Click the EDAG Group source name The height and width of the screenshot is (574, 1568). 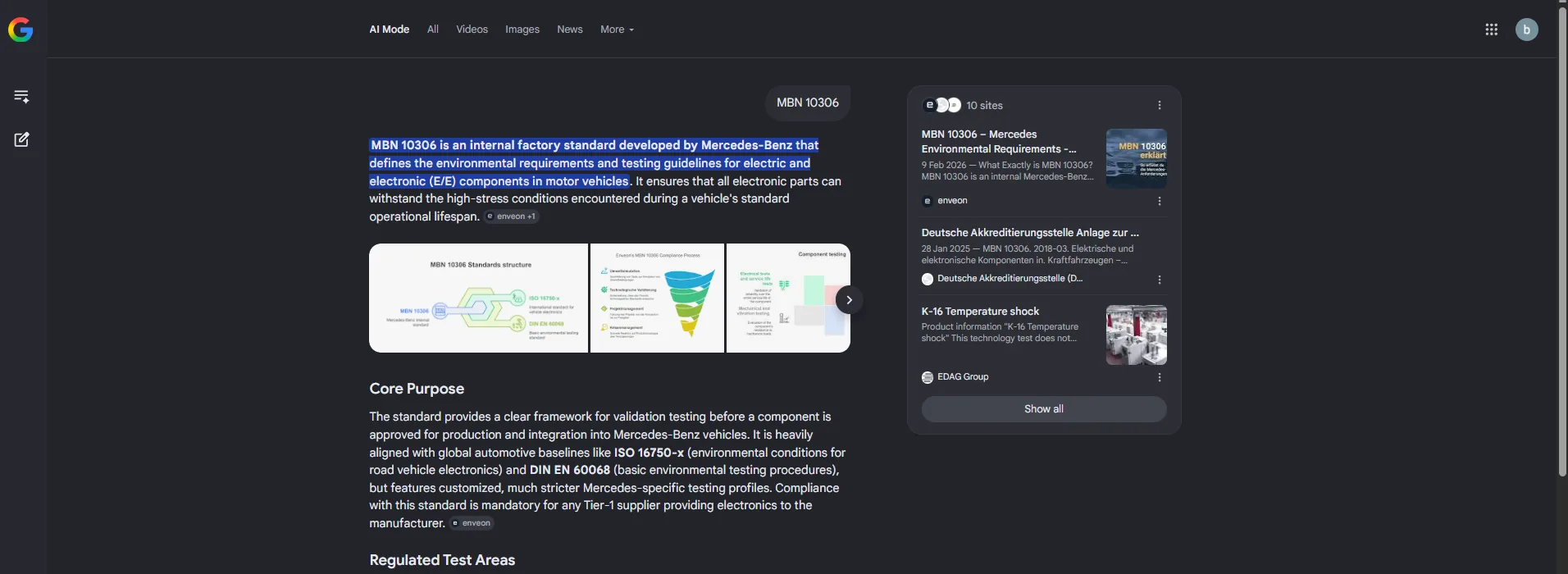click(x=963, y=377)
